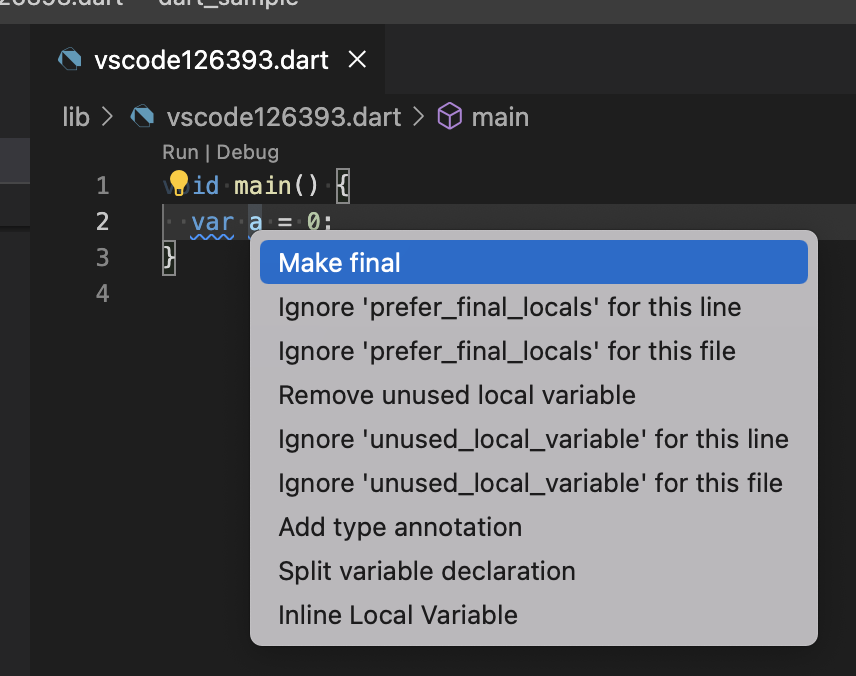Click the Dart icon in the breadcrumb bar
The height and width of the screenshot is (676, 856).
click(x=141, y=116)
